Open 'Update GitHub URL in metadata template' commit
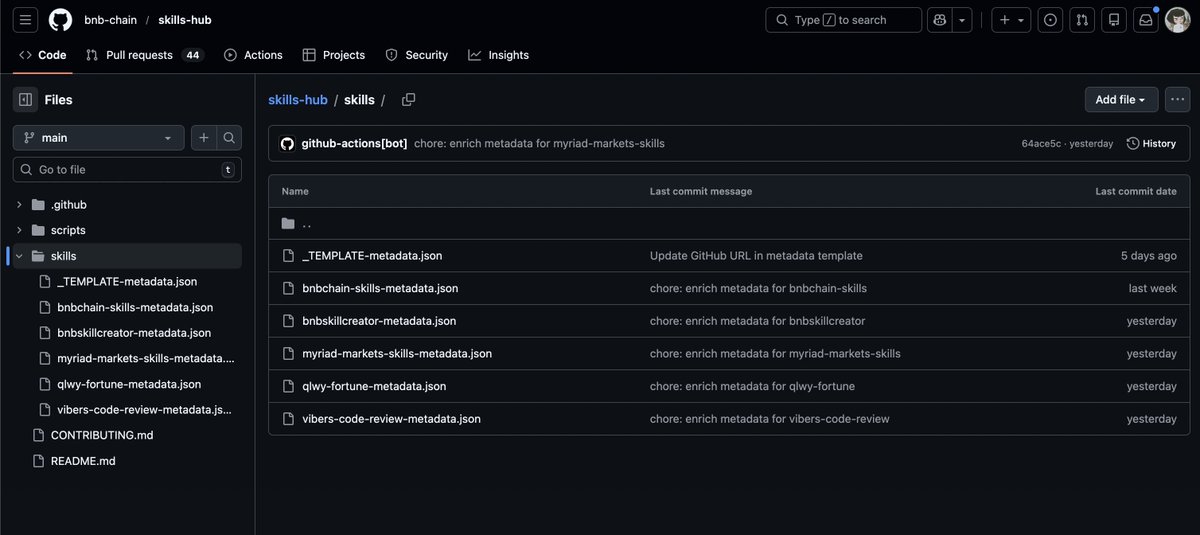The width and height of the screenshot is (1200, 535). tap(756, 256)
